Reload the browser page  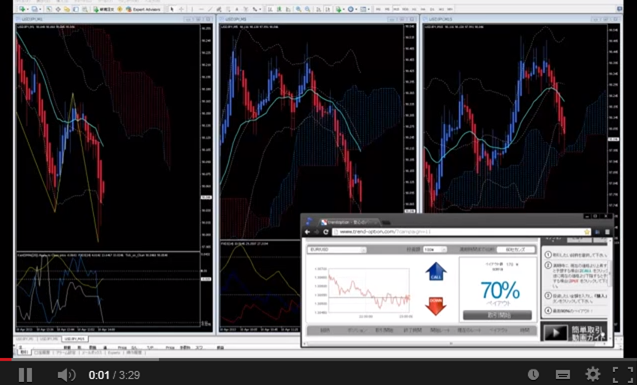click(325, 232)
